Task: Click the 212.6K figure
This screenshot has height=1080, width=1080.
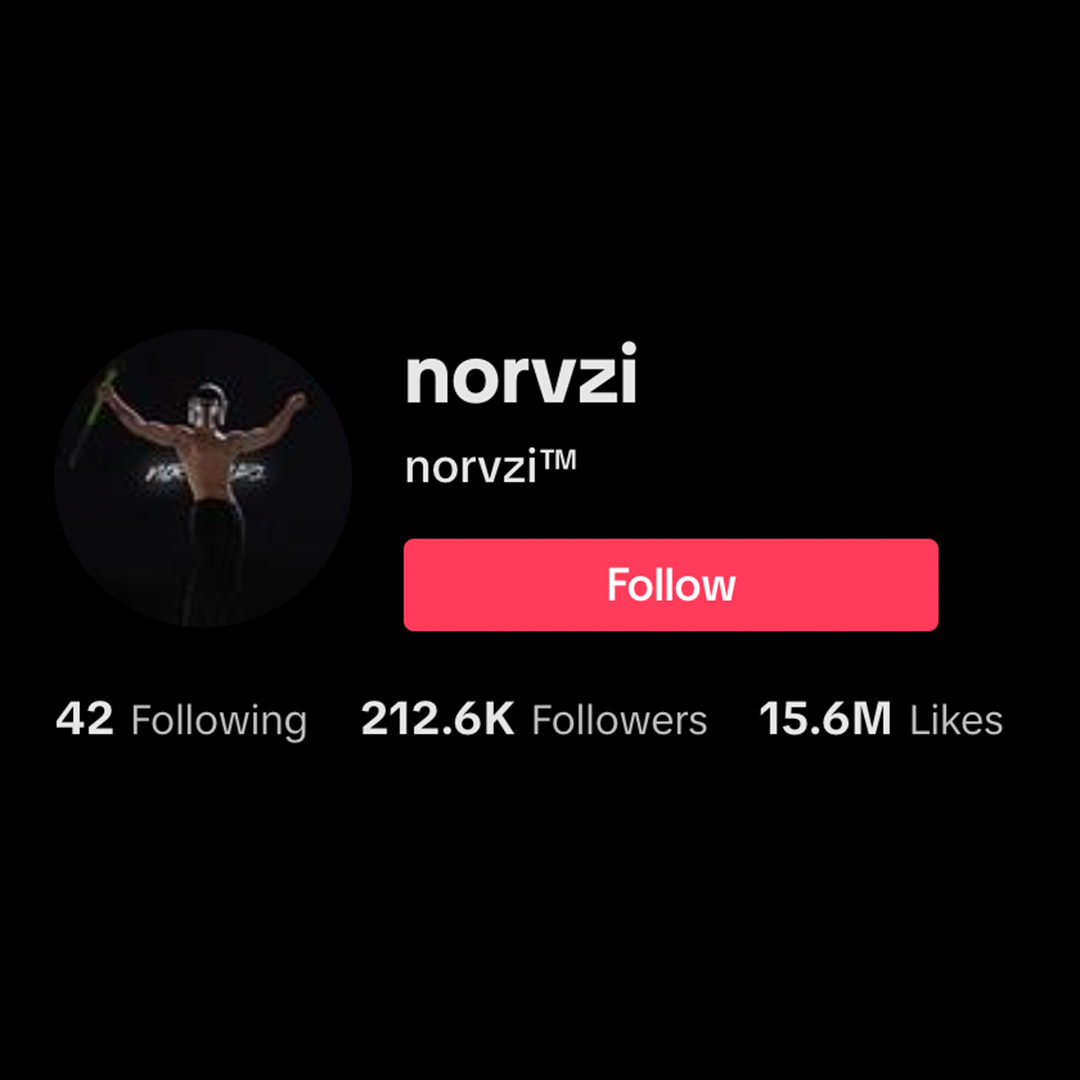Action: (x=437, y=719)
